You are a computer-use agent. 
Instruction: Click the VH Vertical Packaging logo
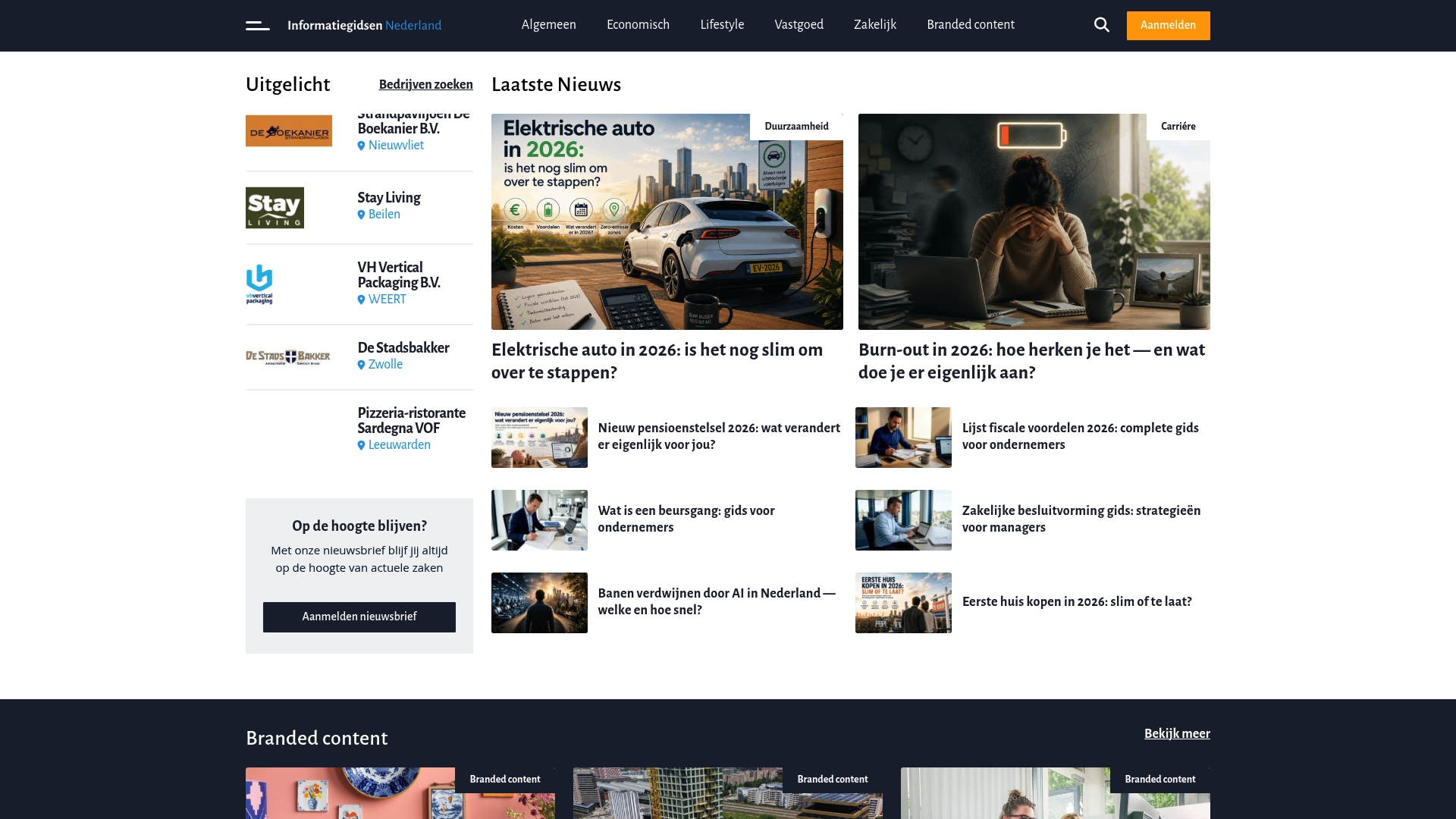click(259, 284)
